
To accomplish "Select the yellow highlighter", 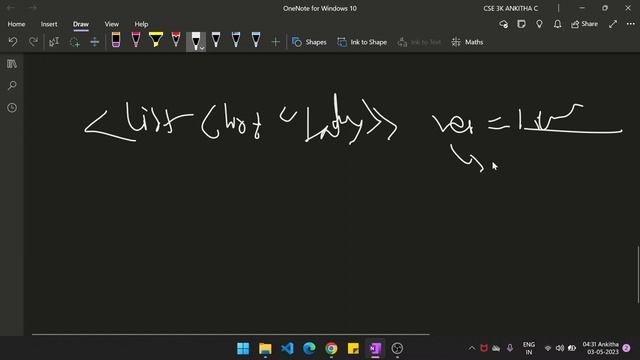I will (156, 40).
